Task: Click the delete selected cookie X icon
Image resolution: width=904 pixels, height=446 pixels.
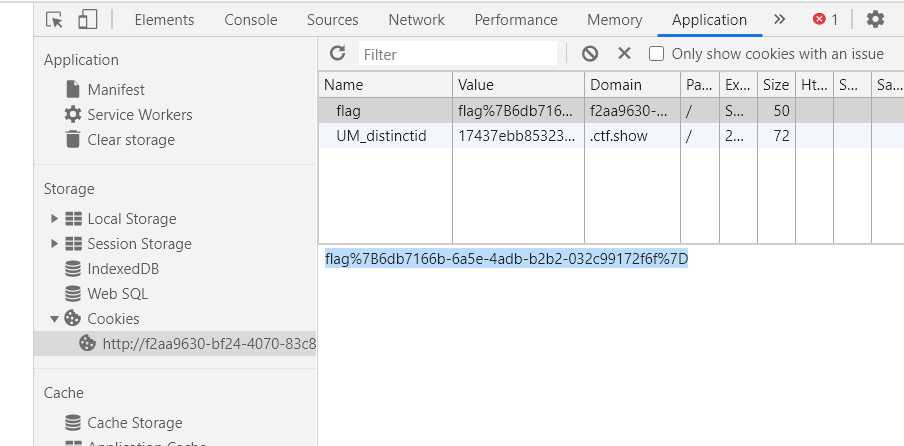Action: pos(624,54)
